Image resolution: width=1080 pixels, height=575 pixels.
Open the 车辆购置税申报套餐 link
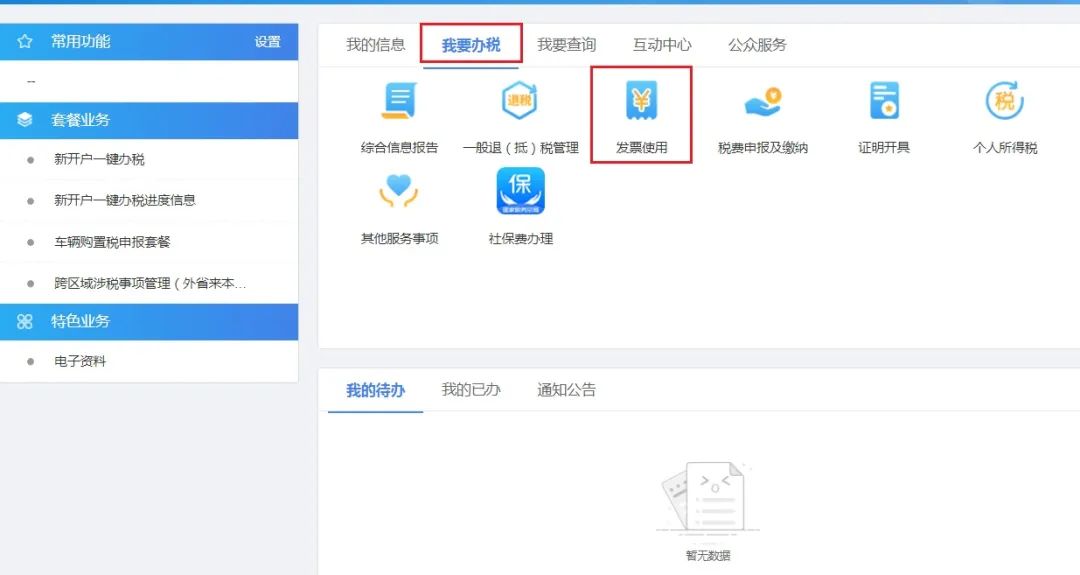tap(112, 242)
